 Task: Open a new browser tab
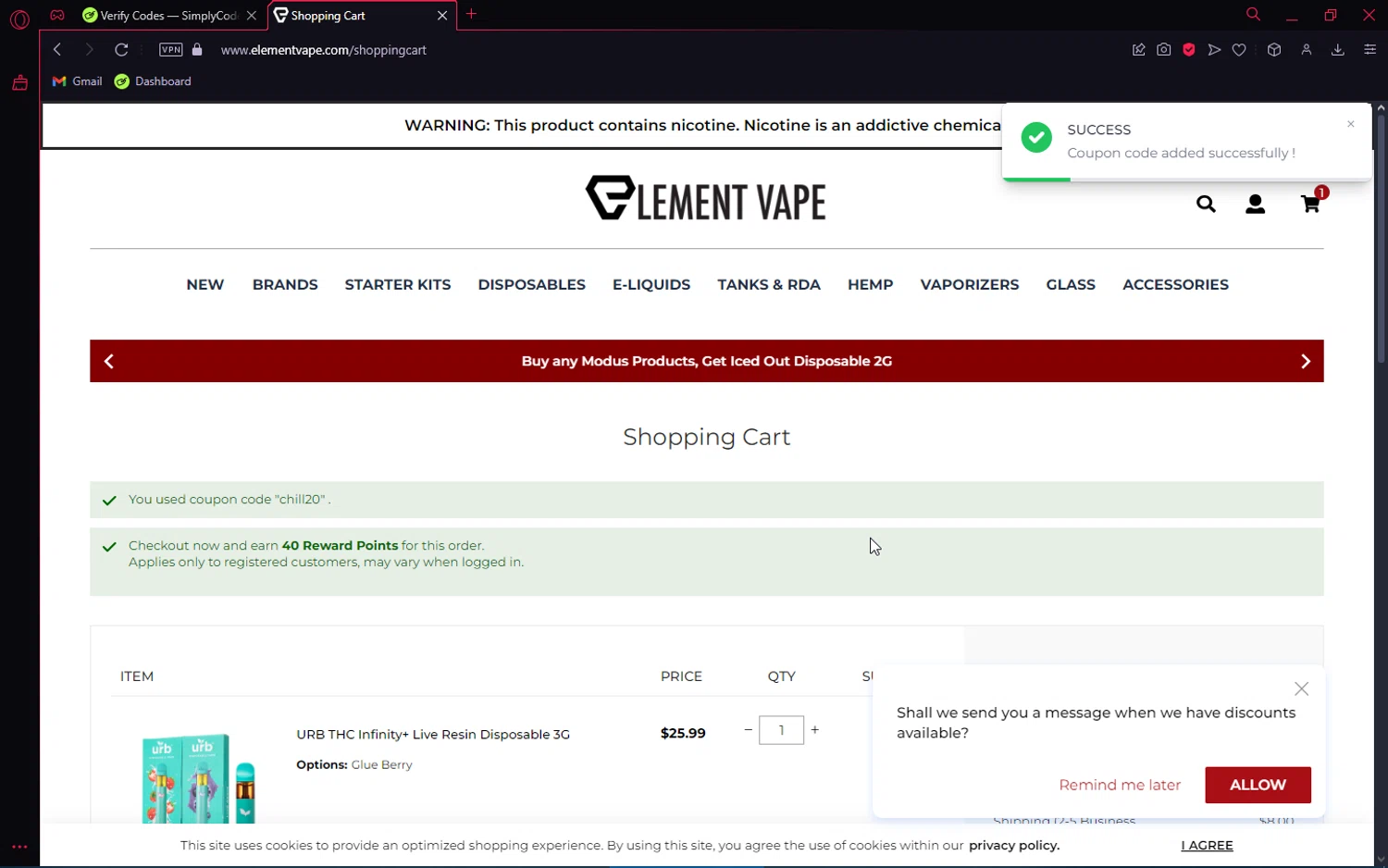coord(472,14)
